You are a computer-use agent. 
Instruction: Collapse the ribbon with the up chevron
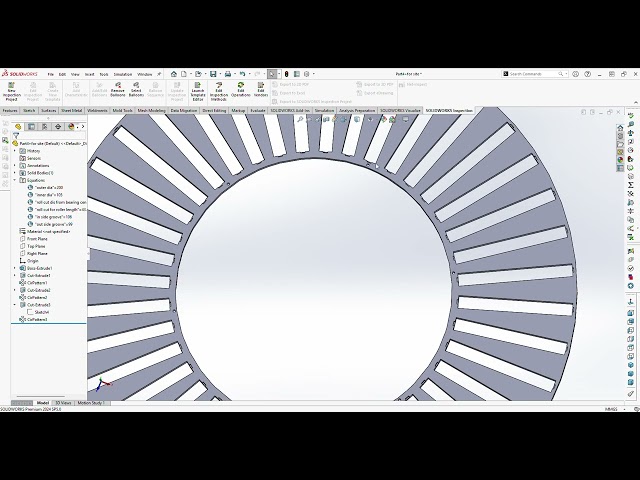[x=635, y=102]
